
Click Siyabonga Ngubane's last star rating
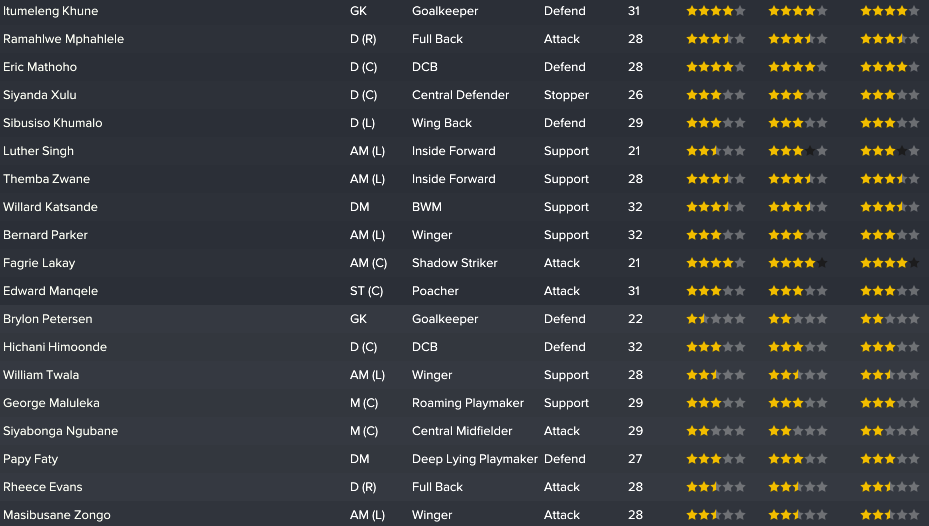click(x=890, y=431)
